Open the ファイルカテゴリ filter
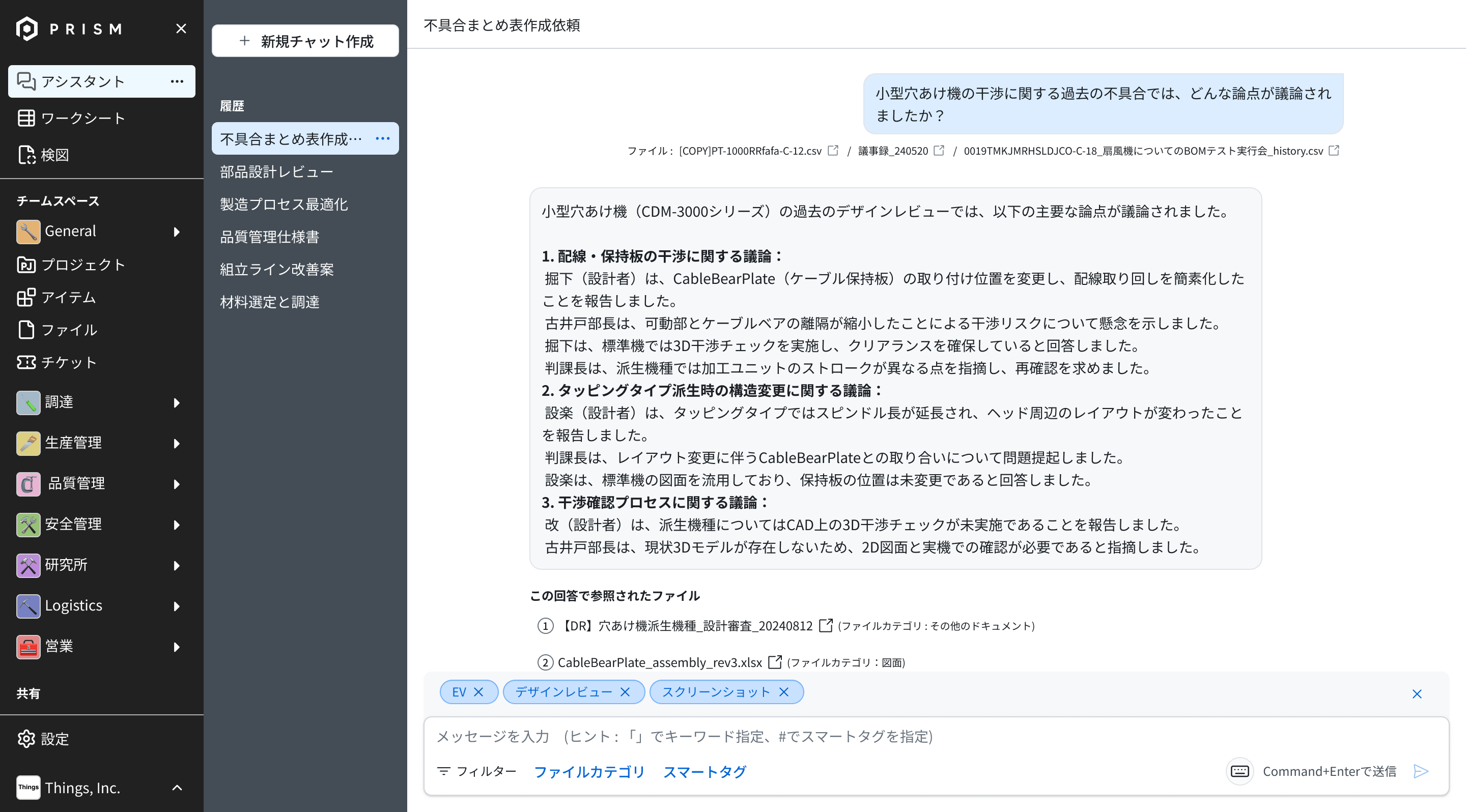 589,772
